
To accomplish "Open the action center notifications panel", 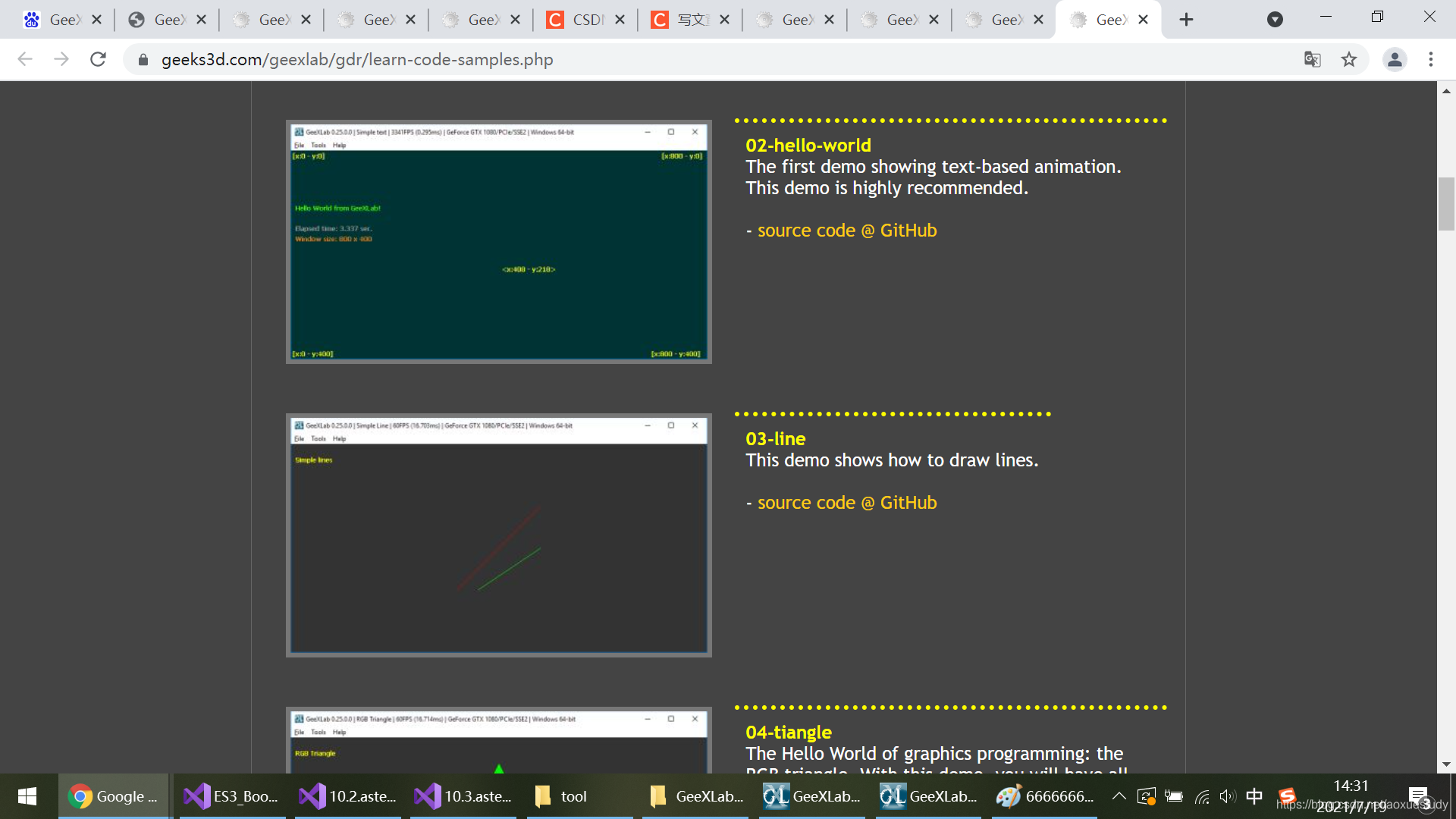I will coord(1418,796).
